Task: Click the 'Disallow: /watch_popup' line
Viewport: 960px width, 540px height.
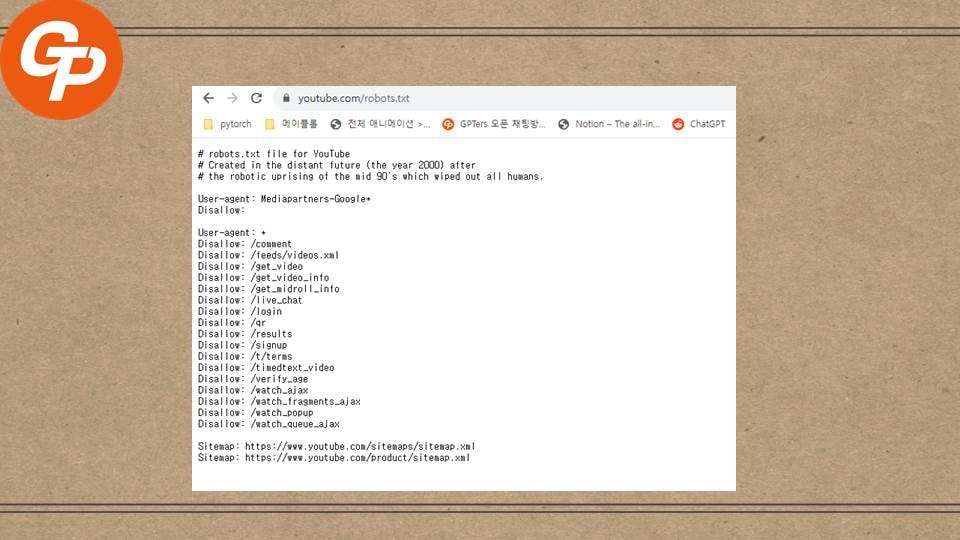Action: pos(255,413)
